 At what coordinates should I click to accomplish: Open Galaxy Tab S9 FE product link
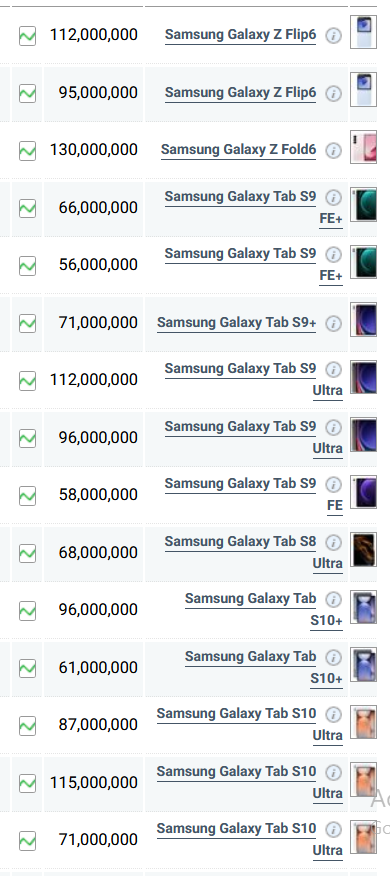[254, 495]
